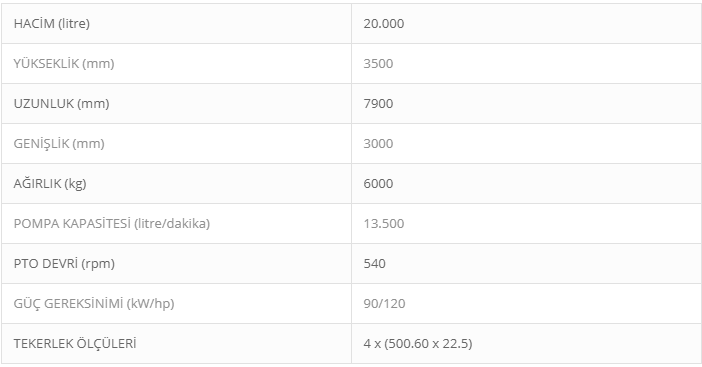Click the POMPA KAPASİTESİ (litre/dakika) label
Screen dimensions: 702x367
click(111, 223)
